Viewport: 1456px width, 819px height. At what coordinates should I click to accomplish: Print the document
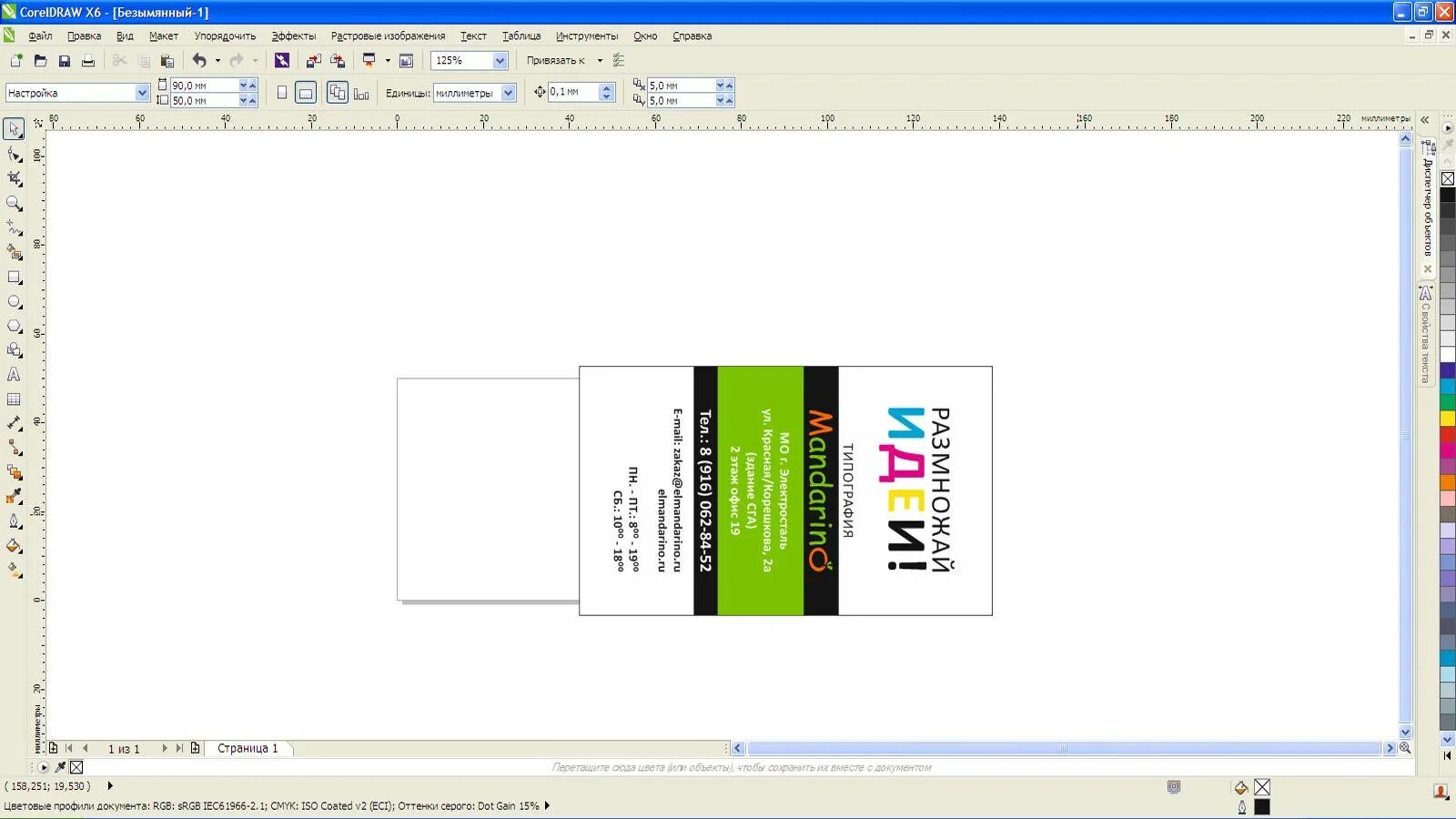coord(88,60)
